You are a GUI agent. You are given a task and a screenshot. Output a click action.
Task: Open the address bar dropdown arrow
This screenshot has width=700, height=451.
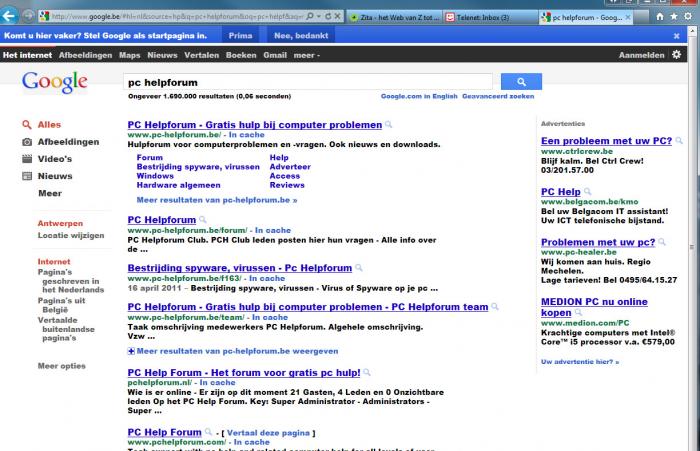(319, 17)
